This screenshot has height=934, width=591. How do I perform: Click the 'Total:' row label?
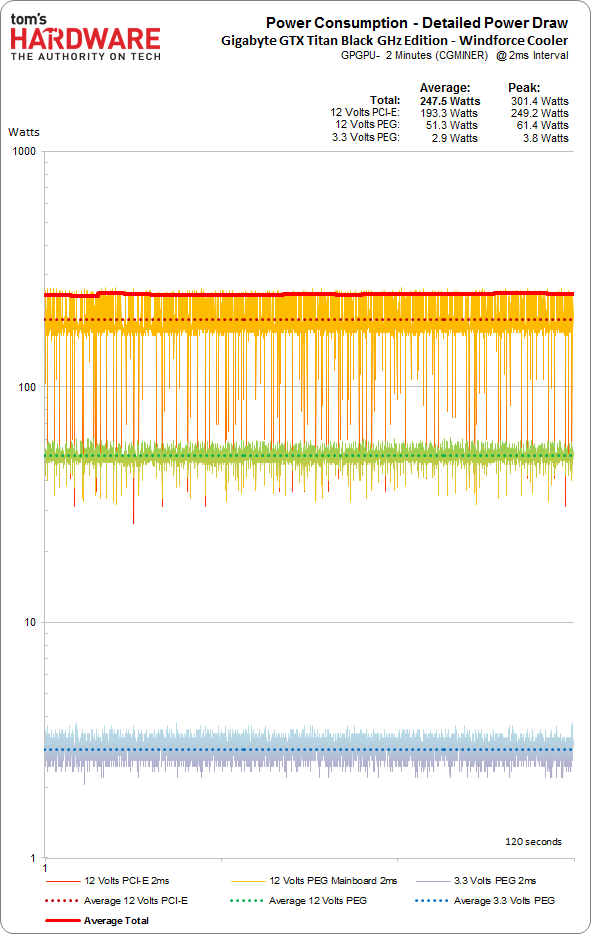(x=385, y=100)
